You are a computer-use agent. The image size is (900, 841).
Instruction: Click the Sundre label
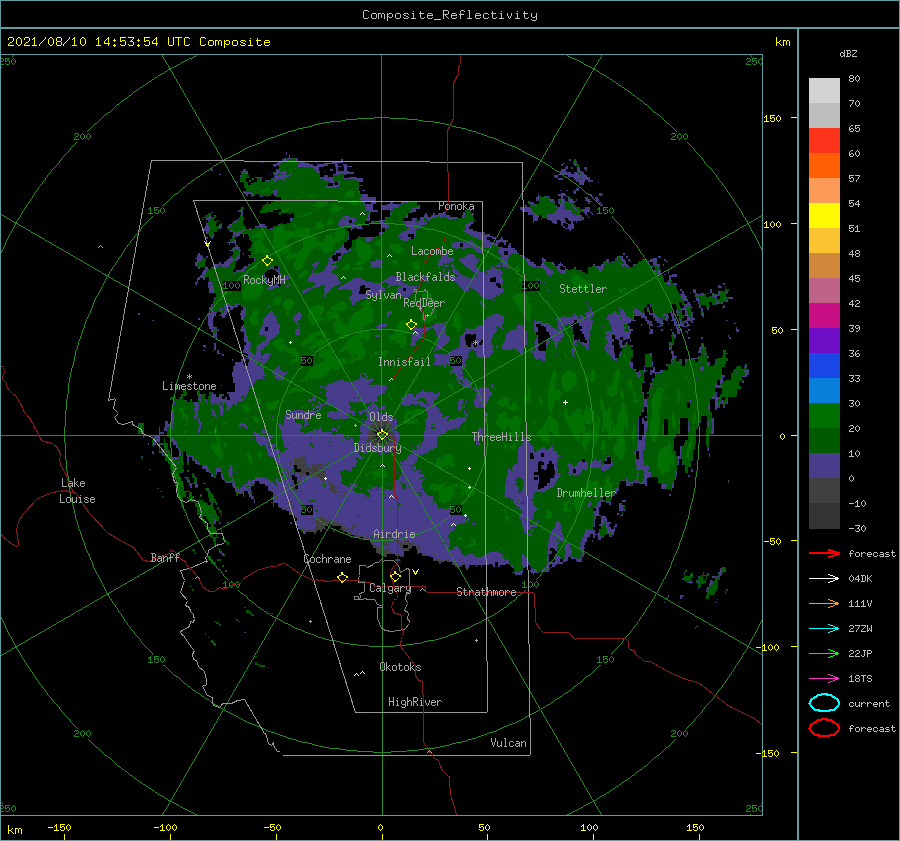click(303, 414)
